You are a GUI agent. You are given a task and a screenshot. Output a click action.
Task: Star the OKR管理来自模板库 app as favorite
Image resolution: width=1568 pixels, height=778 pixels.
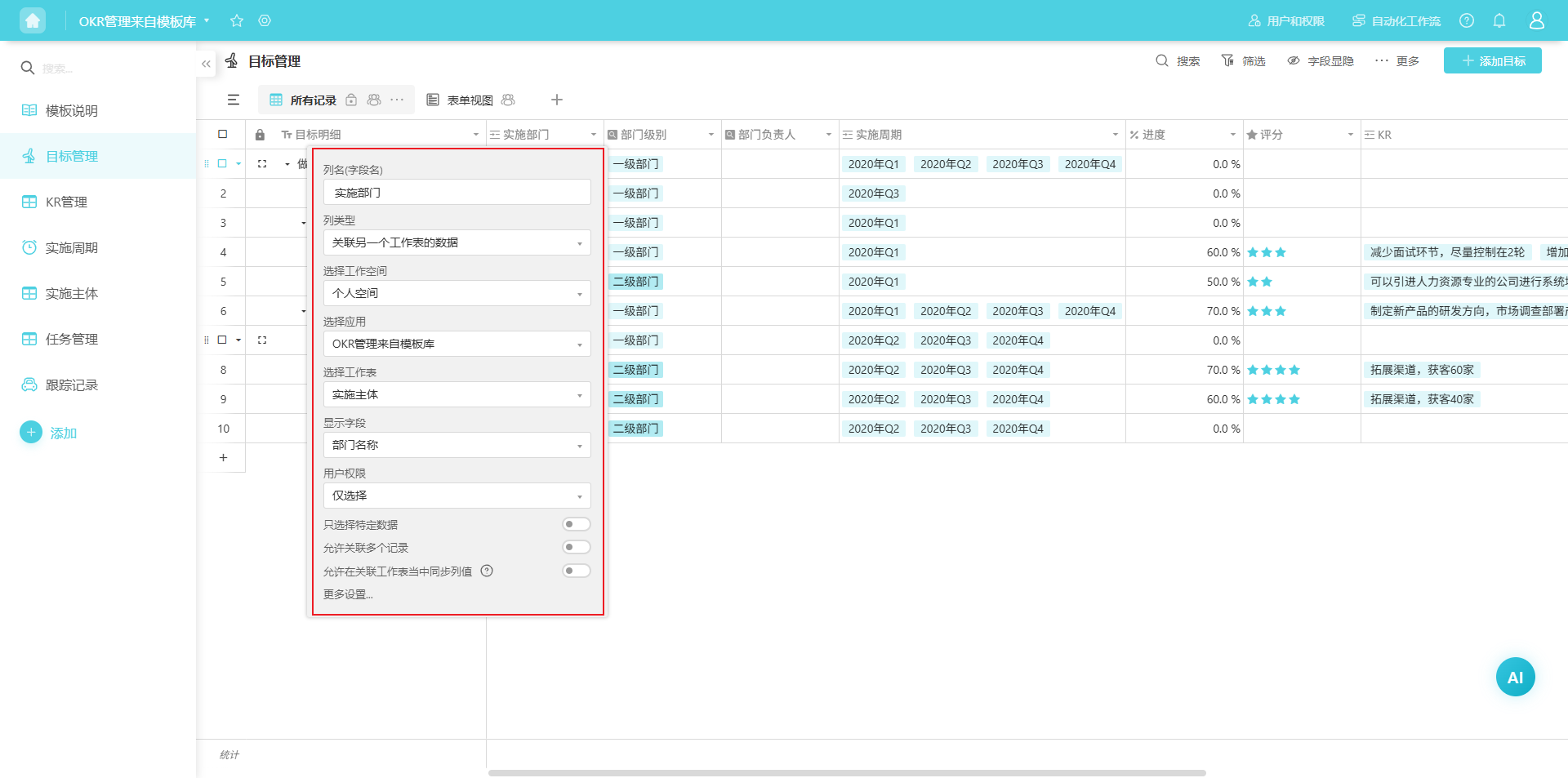[x=237, y=20]
